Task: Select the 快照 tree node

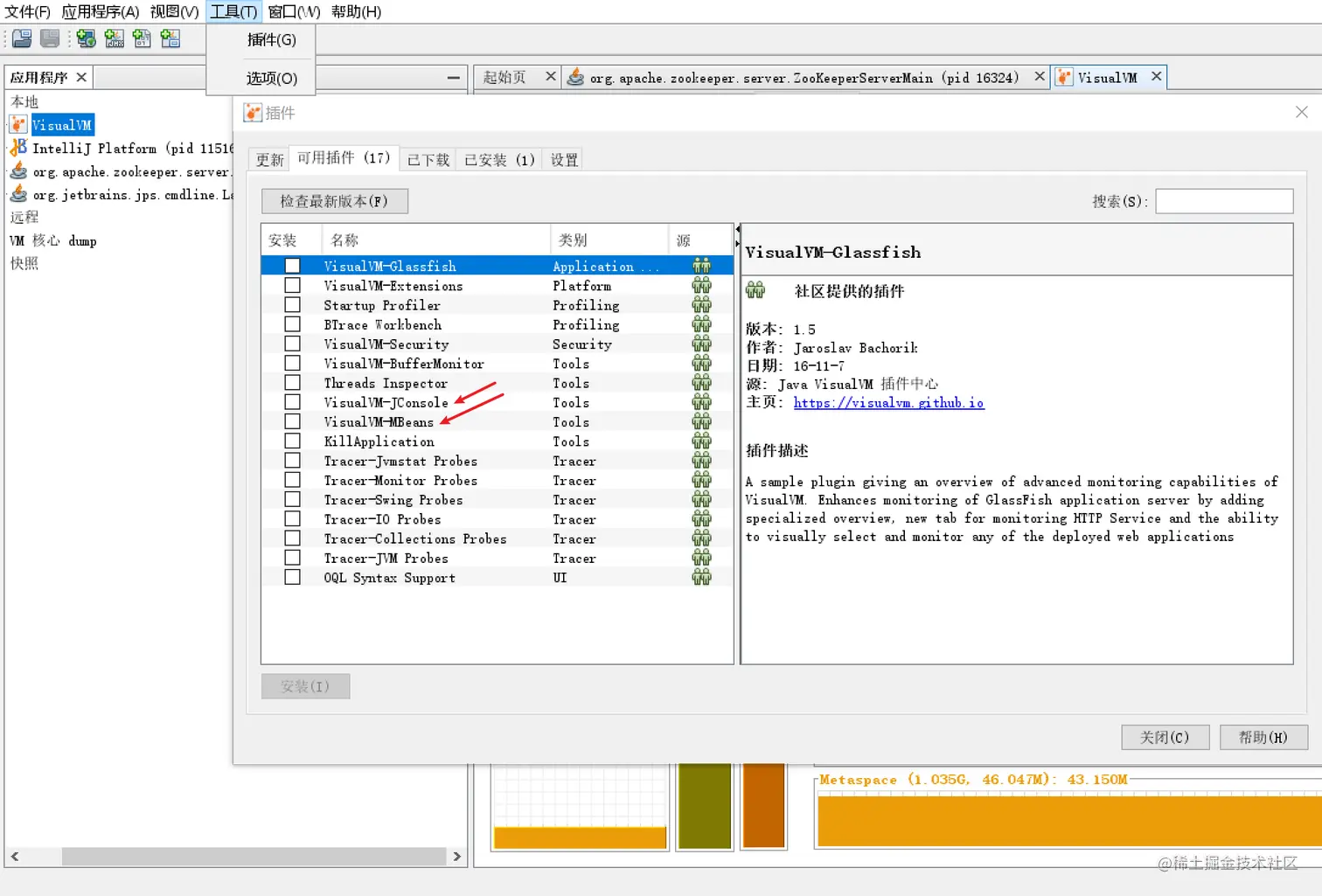Action: [x=24, y=263]
